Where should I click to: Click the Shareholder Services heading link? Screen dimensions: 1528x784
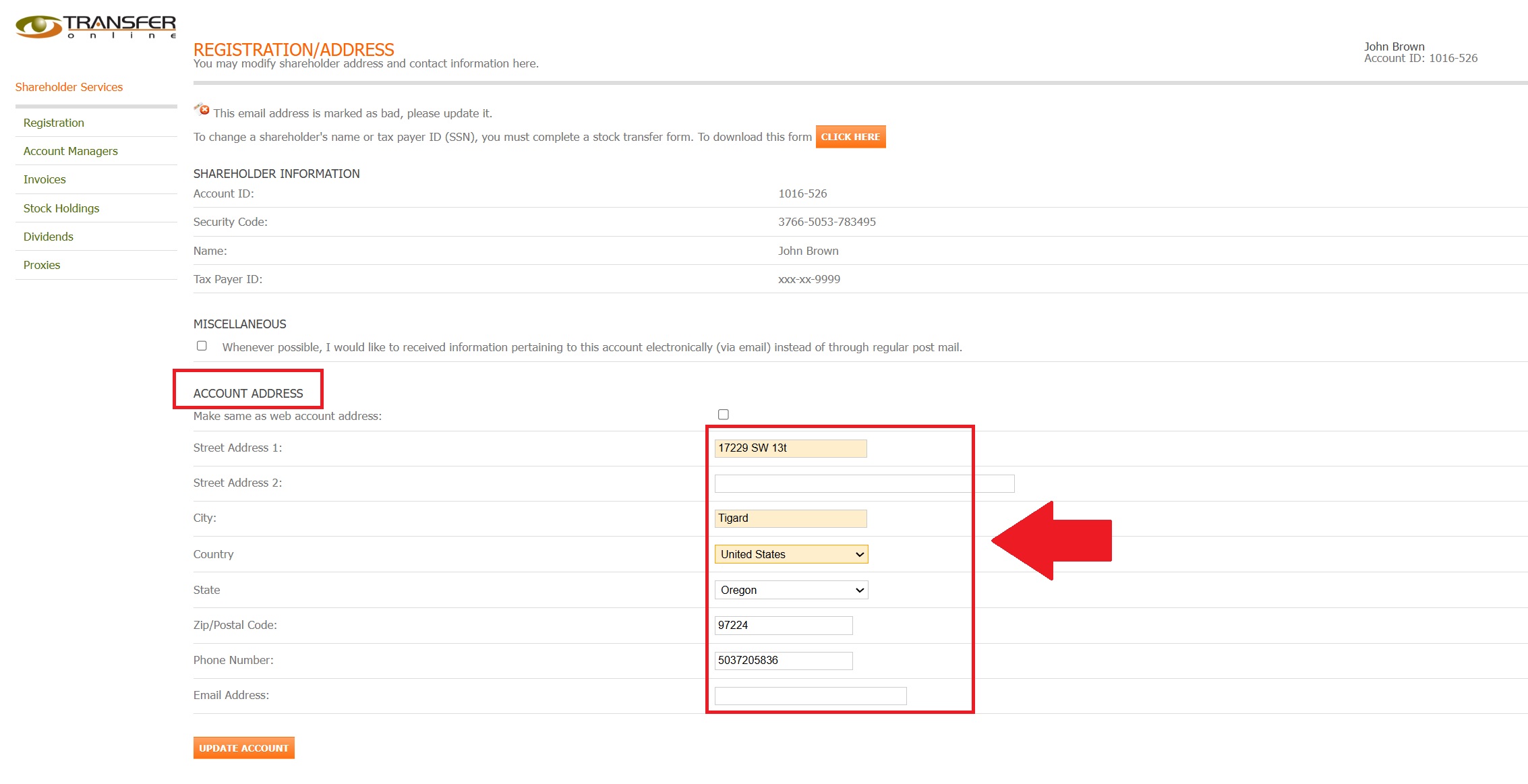tap(69, 87)
